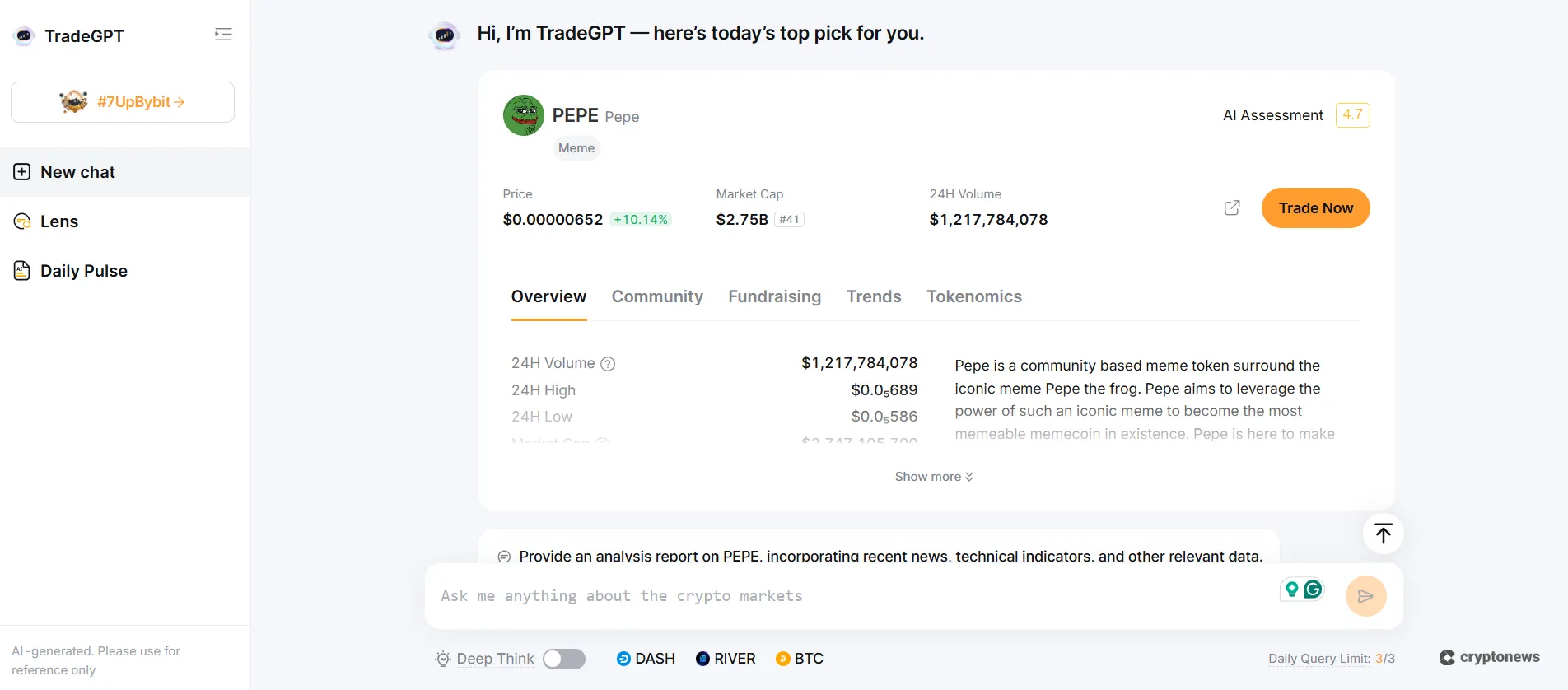Select the Lens sidebar icon
The image size is (1568, 690).
coord(21,221)
